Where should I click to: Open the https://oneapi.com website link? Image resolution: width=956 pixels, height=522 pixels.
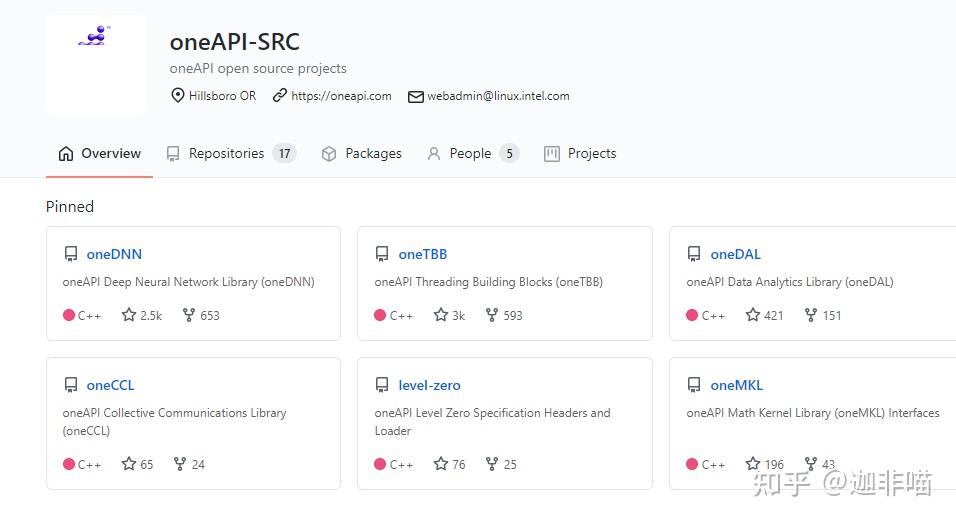tap(341, 96)
